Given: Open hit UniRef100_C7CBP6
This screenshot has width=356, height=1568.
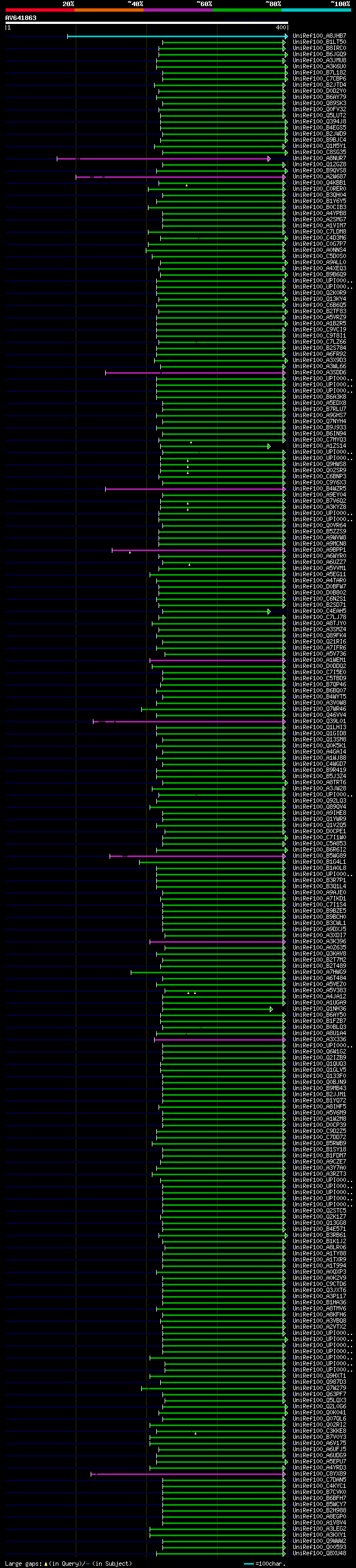Looking at the screenshot, I should point(319,79).
